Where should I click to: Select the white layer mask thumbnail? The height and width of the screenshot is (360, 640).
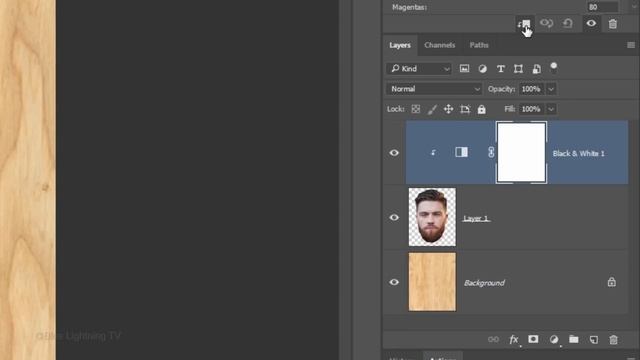(521, 152)
